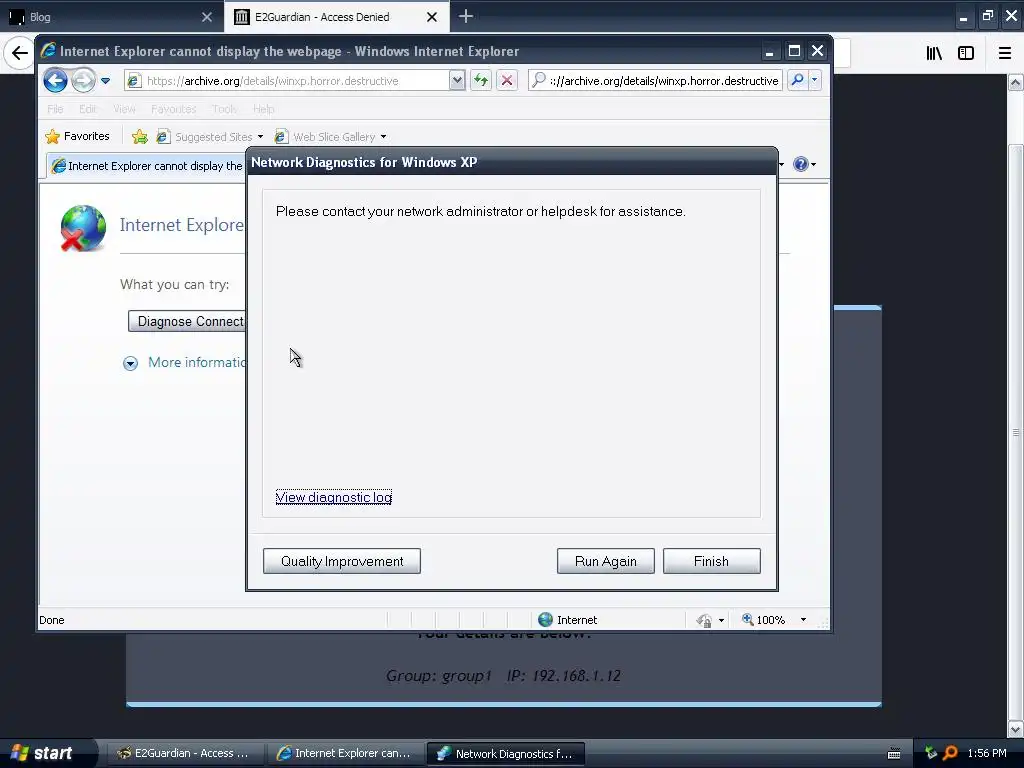The height and width of the screenshot is (768, 1024).
Task: Open the zoom level dropdown arrow
Action: pyautogui.click(x=803, y=620)
